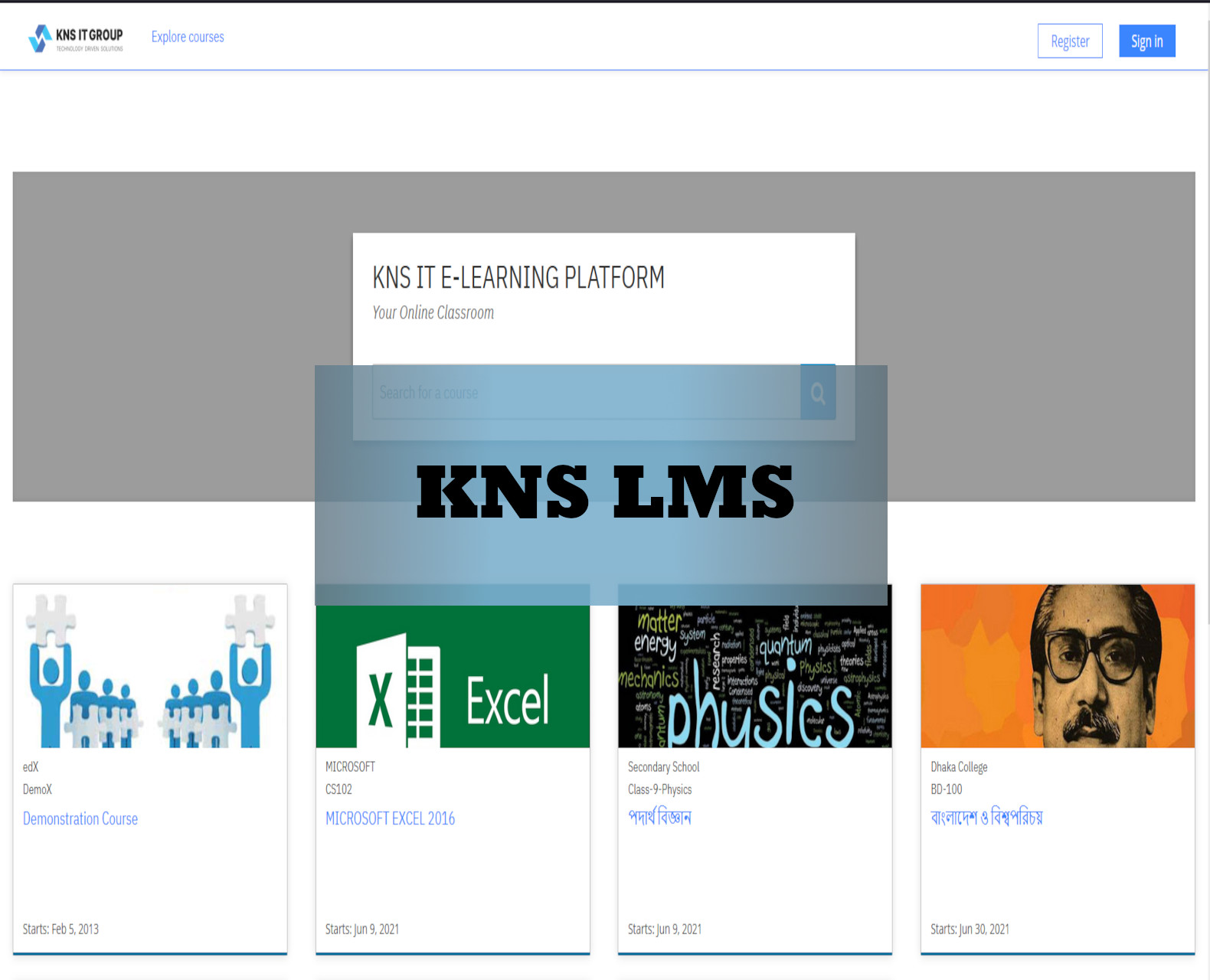Click the 'CS102' course code text
This screenshot has height=980, width=1210.
(338, 789)
